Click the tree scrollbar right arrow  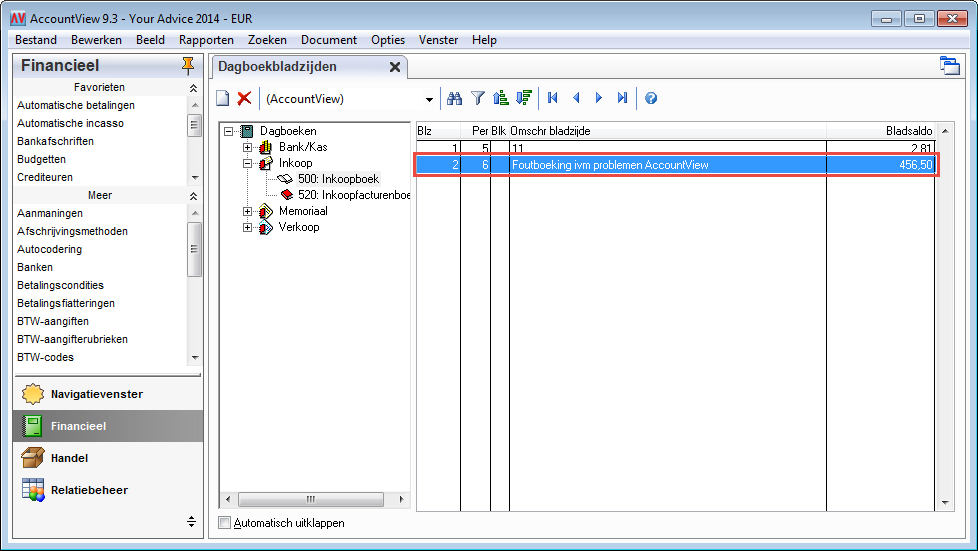pyautogui.click(x=401, y=499)
